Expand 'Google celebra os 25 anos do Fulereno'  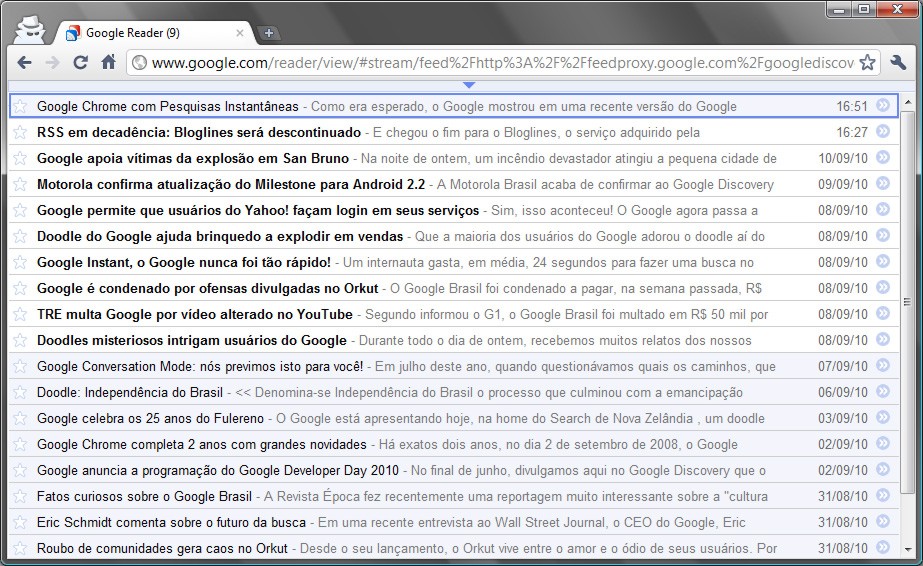click(x=454, y=418)
